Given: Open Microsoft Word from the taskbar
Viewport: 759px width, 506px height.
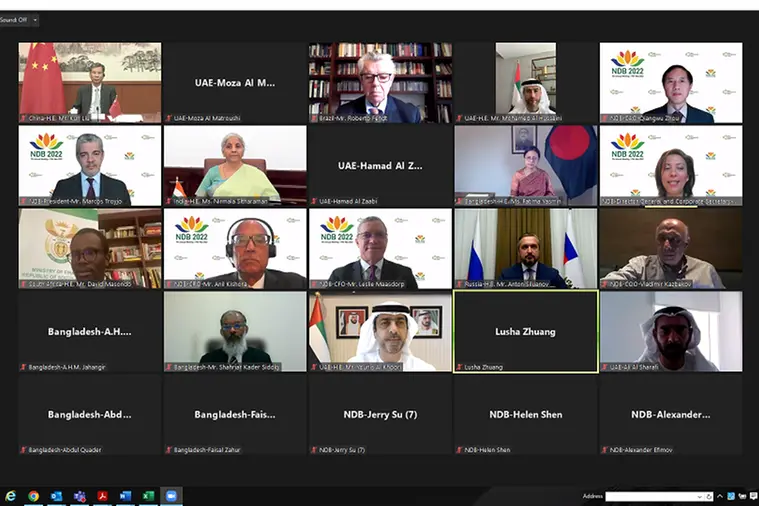Looking at the screenshot, I should pyautogui.click(x=125, y=496).
